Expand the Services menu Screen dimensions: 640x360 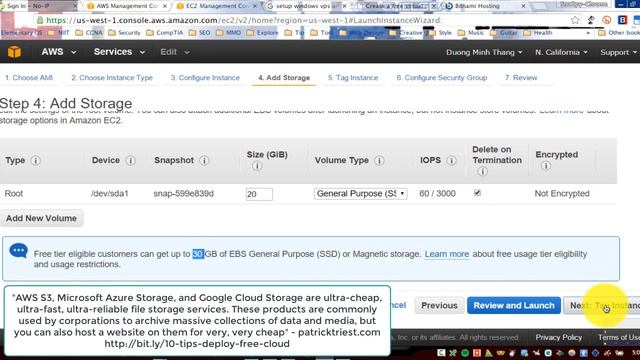119,52
